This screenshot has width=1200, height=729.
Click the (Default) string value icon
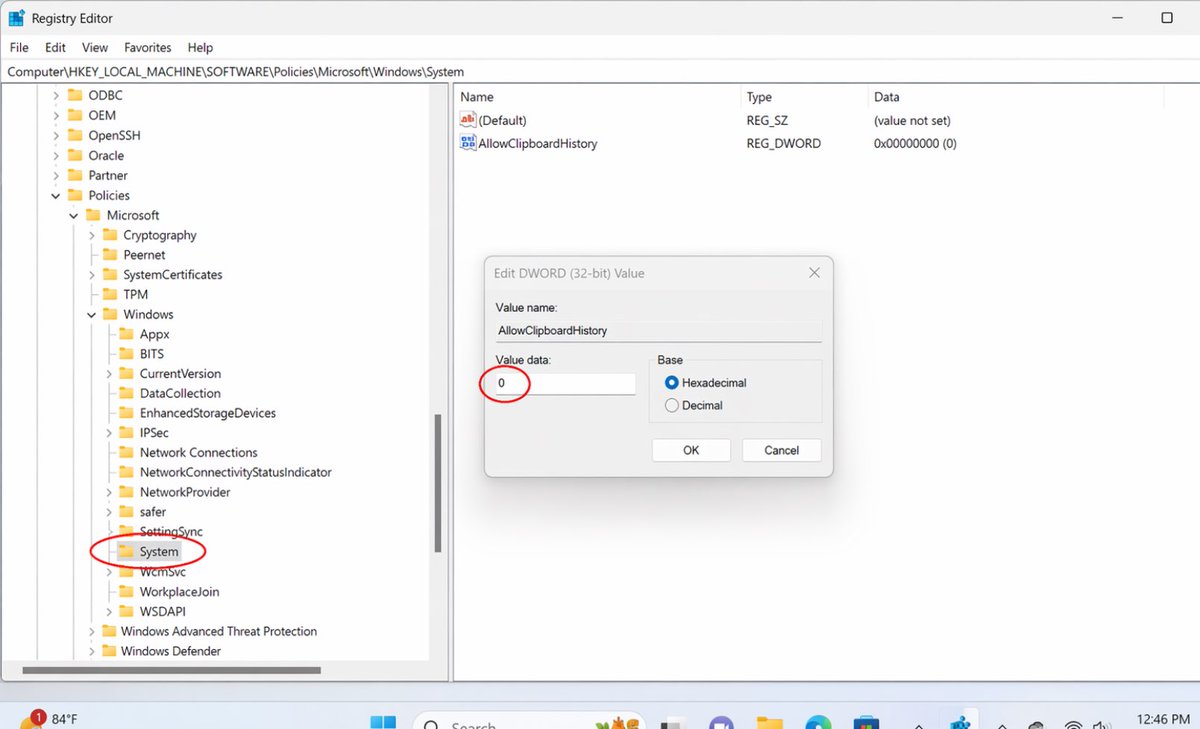pyautogui.click(x=468, y=120)
